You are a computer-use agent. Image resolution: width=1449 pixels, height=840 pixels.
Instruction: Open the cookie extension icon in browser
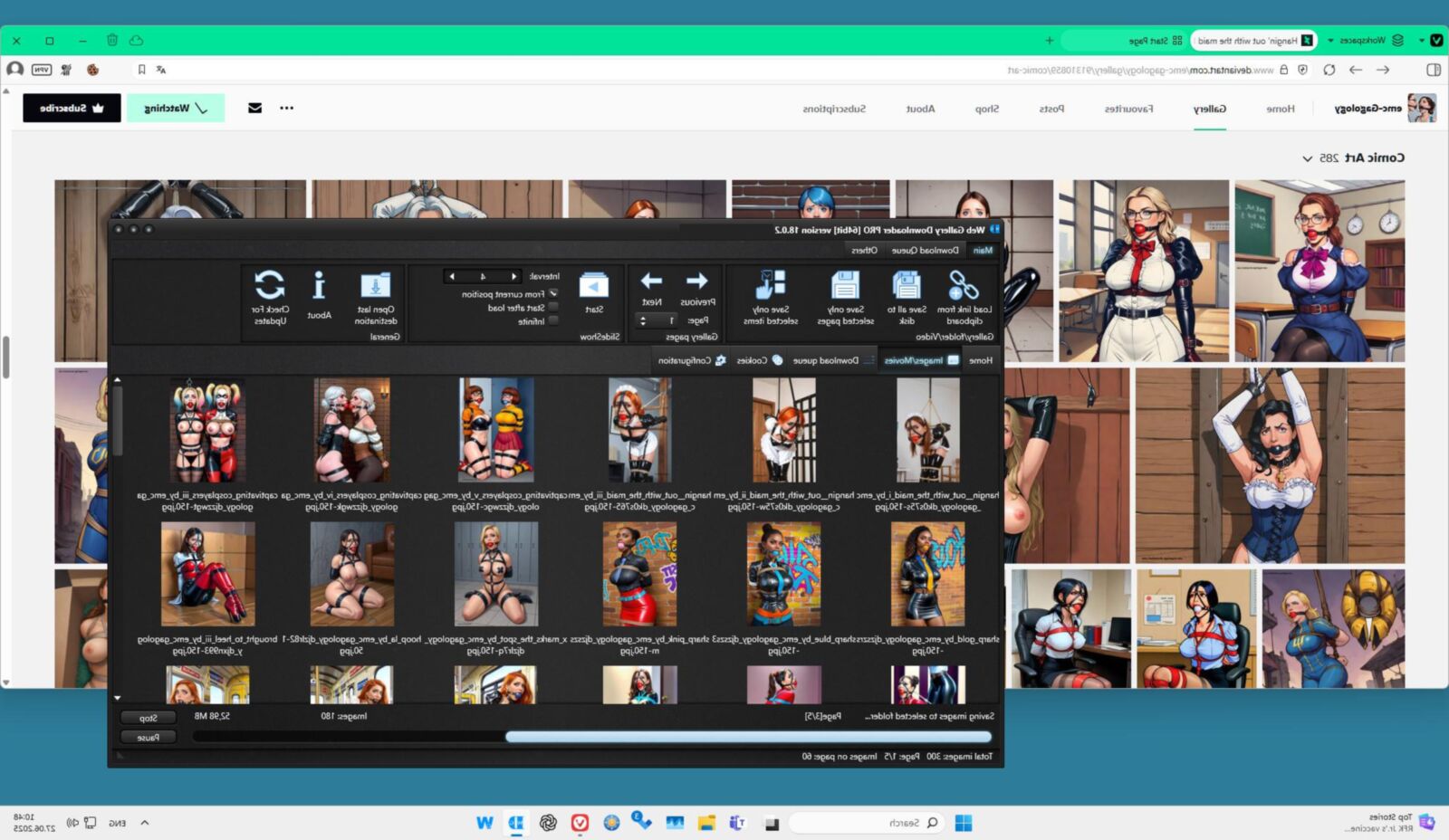pos(92,70)
